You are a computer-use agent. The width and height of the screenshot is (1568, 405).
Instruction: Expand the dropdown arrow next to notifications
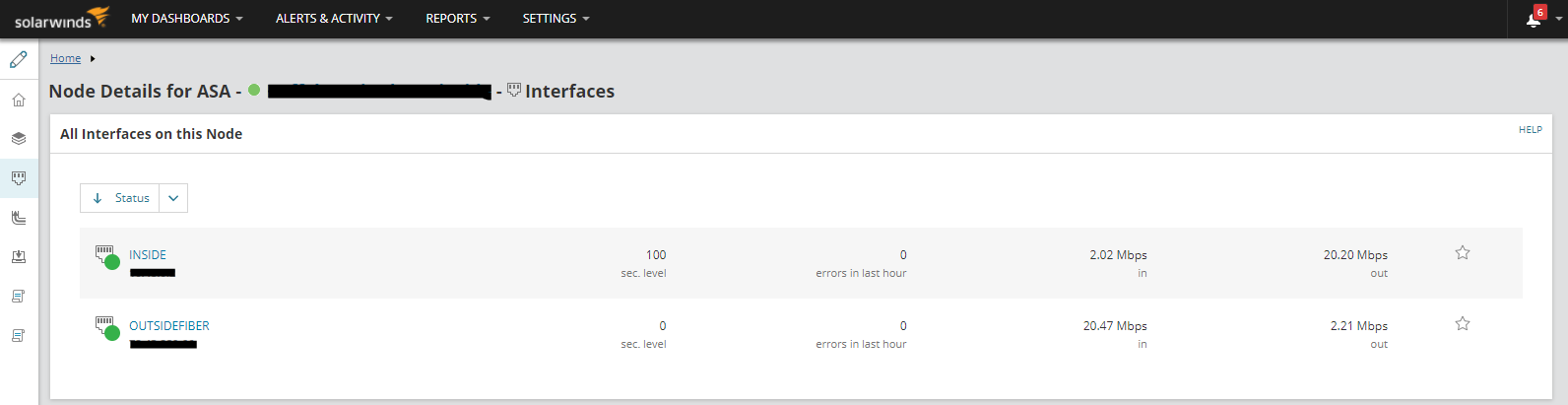click(1560, 19)
